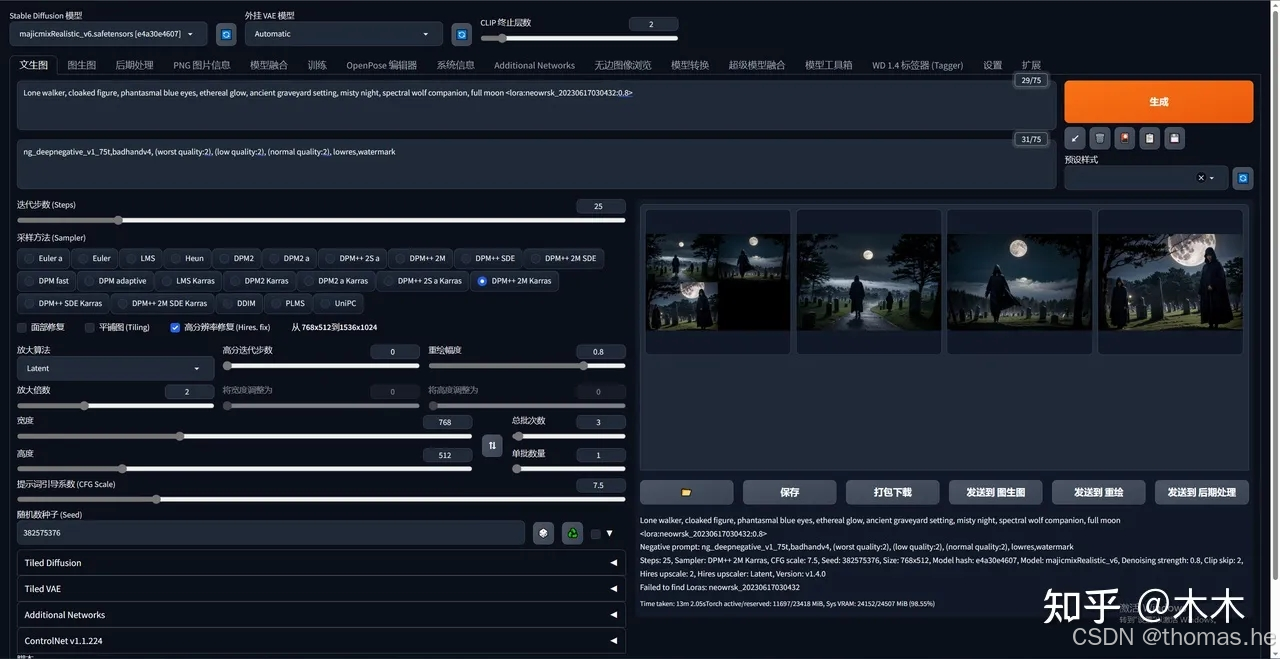1280x659 pixels.
Task: Select the UniPC sampler
Action: point(337,303)
